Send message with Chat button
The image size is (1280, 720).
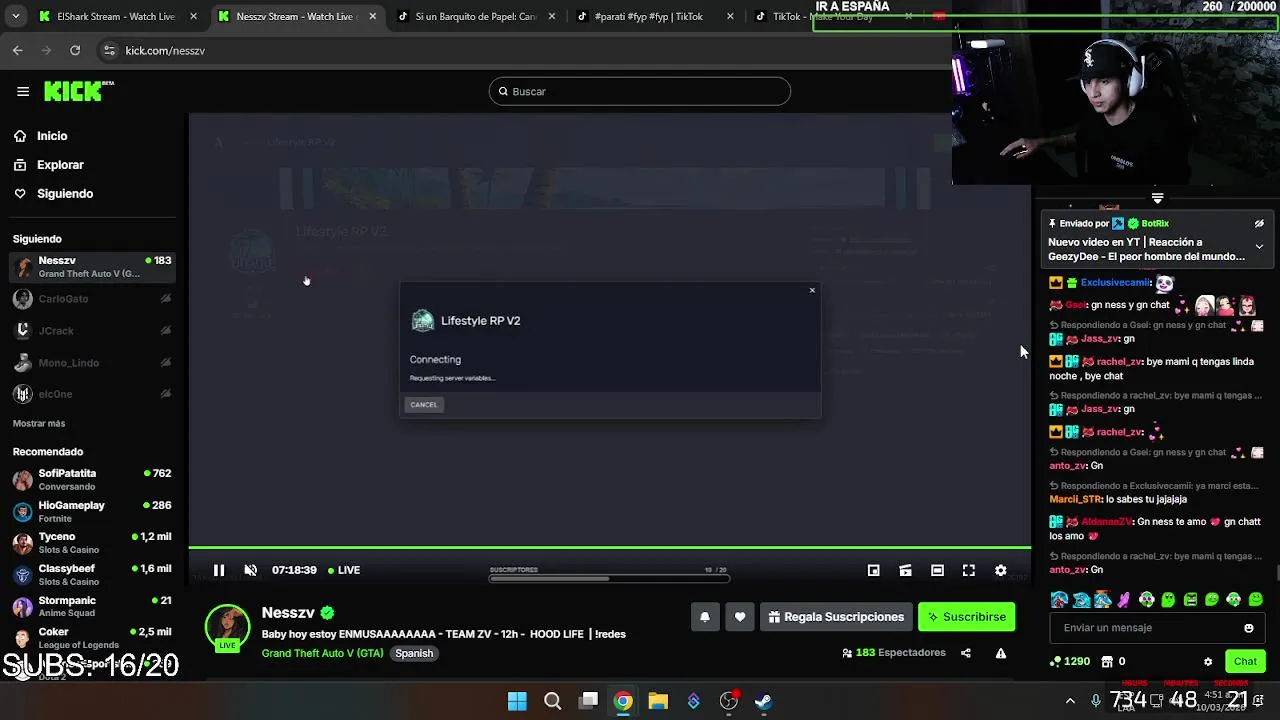(1245, 661)
